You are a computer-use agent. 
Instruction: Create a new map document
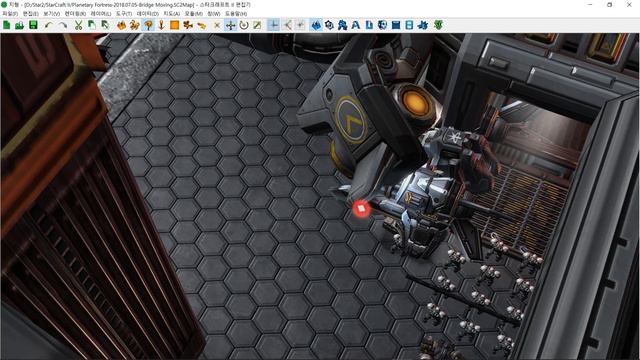click(x=7, y=25)
